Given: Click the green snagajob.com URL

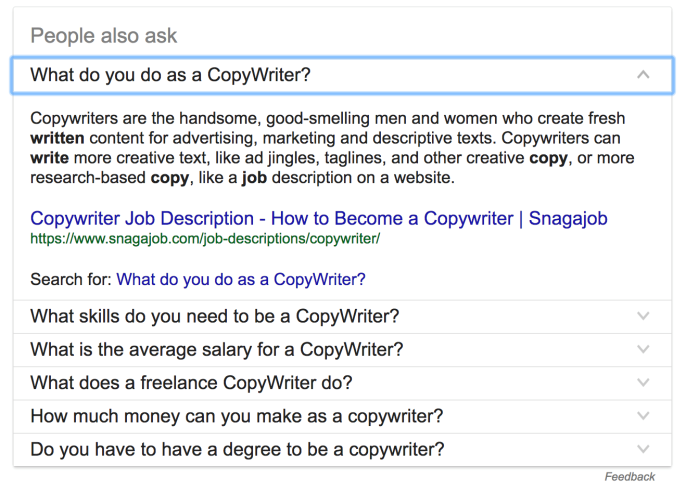Looking at the screenshot, I should coord(205,240).
